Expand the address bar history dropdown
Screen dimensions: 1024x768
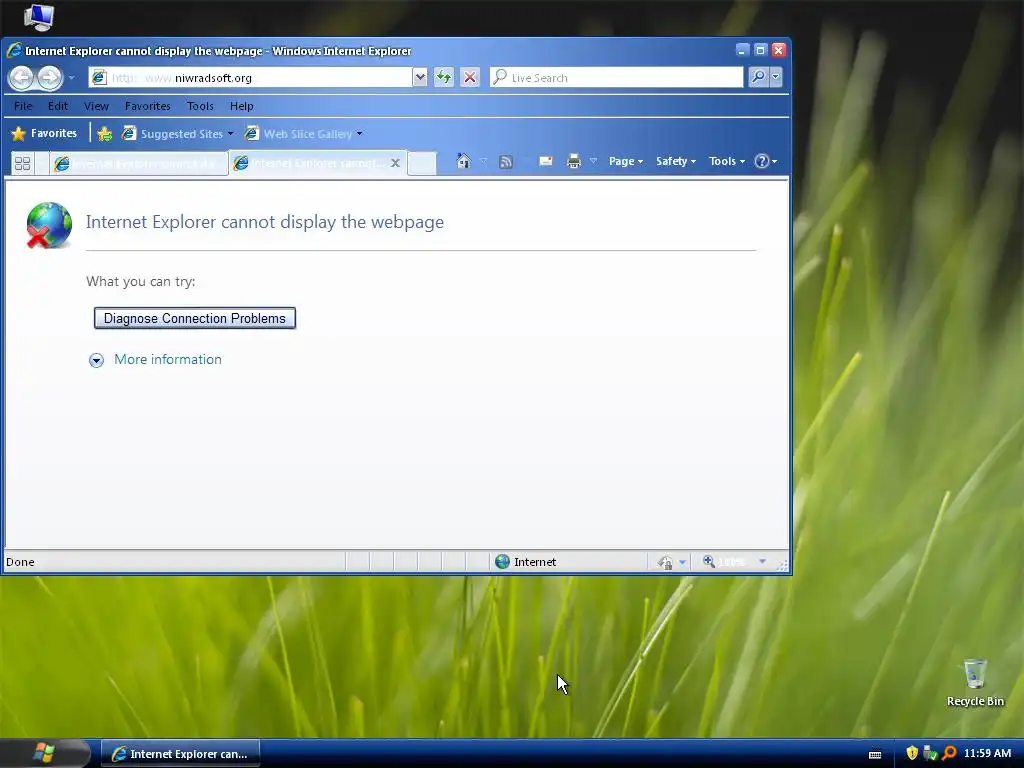point(420,78)
